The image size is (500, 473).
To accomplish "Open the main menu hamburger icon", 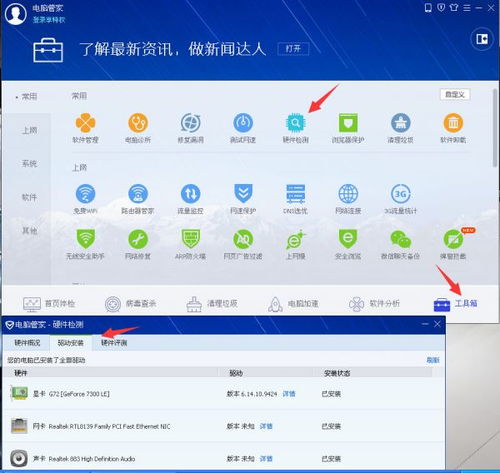I will pos(467,8).
